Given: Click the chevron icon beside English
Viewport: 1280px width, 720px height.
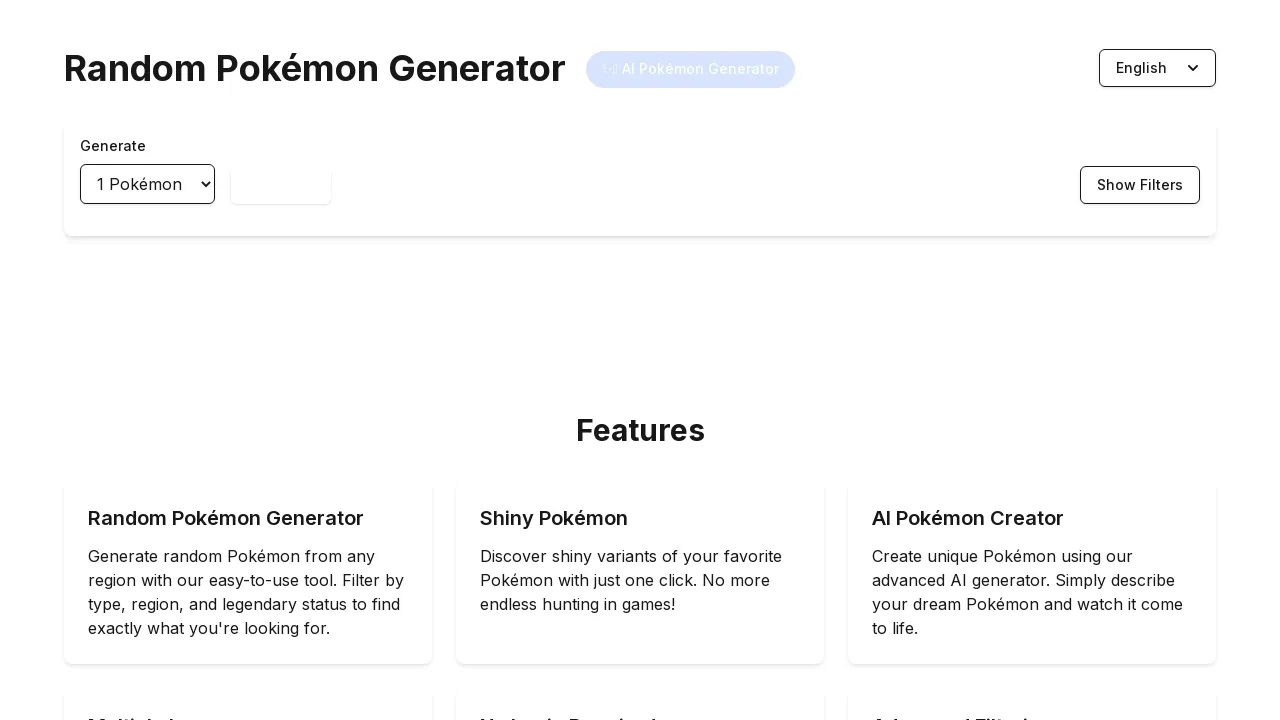Looking at the screenshot, I should 1193,68.
